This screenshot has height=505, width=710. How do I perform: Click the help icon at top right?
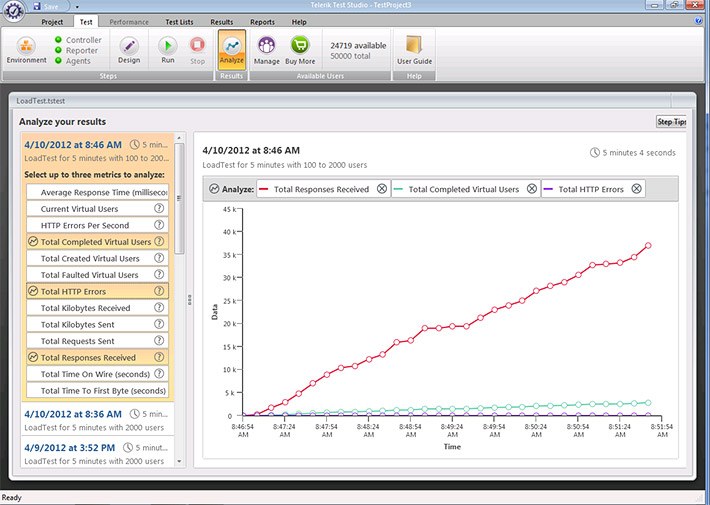698,21
